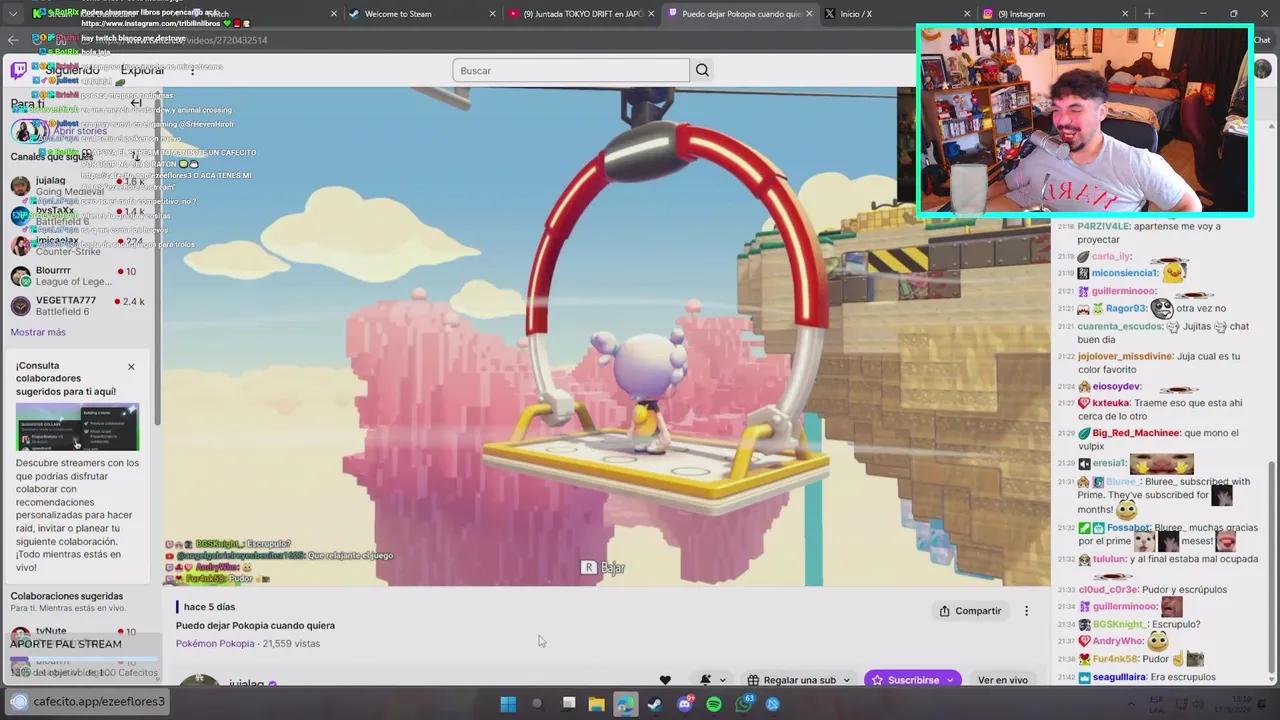1280x720 pixels.
Task: Open the video more options menu
Action: pos(1026,611)
